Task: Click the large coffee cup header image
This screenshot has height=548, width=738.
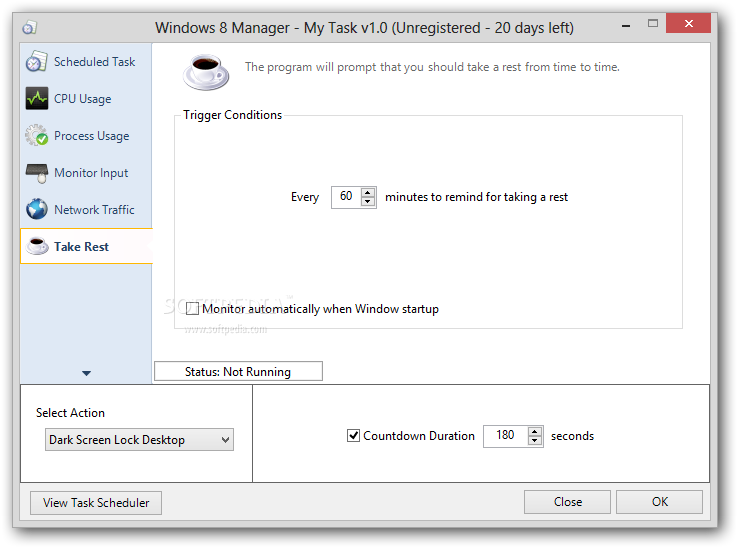Action: (205, 72)
